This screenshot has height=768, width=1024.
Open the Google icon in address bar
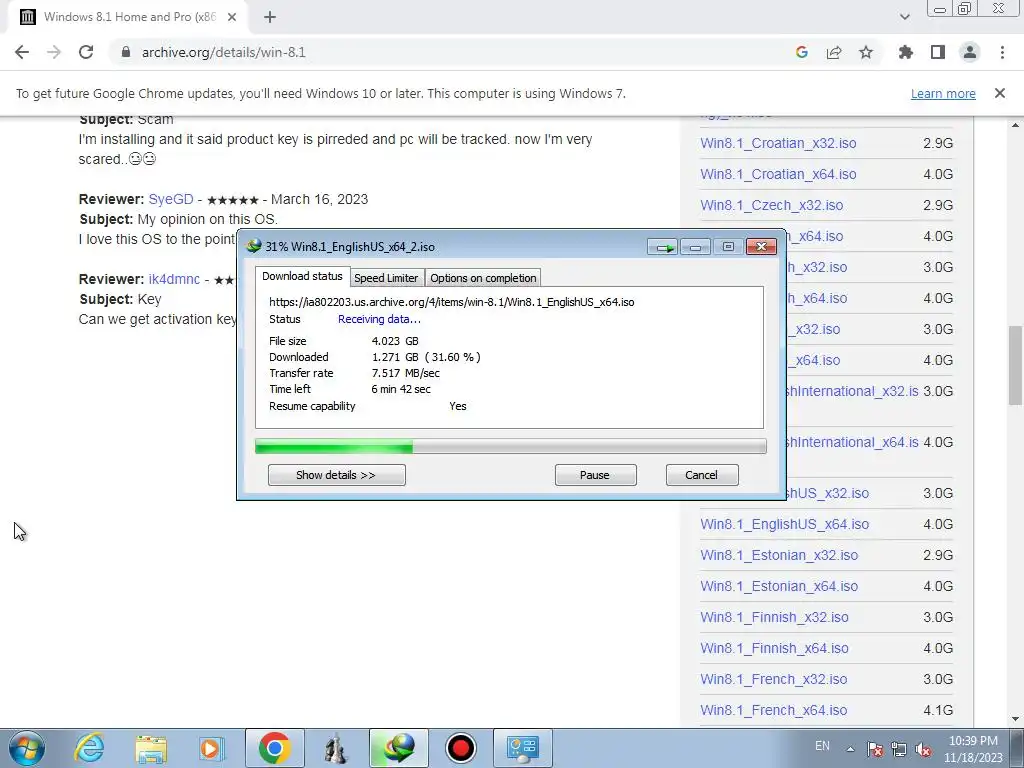[x=801, y=52]
